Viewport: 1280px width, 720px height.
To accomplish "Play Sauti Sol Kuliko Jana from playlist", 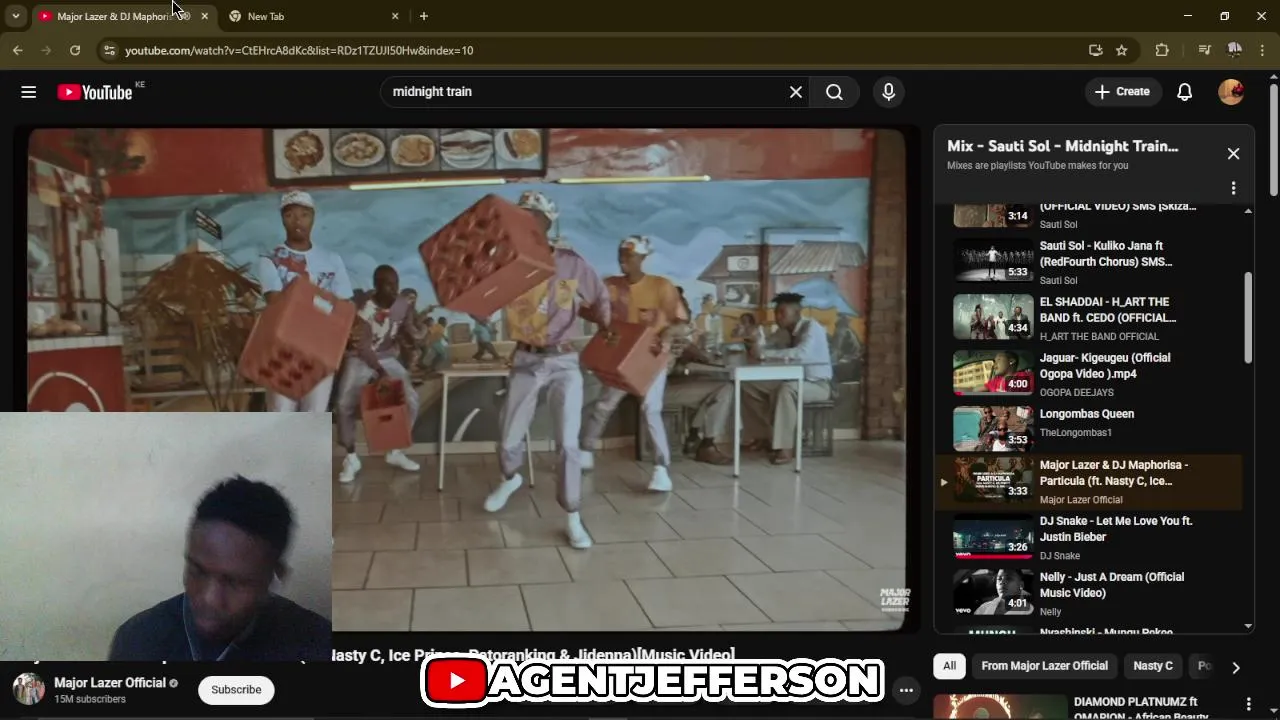I will [x=1090, y=262].
